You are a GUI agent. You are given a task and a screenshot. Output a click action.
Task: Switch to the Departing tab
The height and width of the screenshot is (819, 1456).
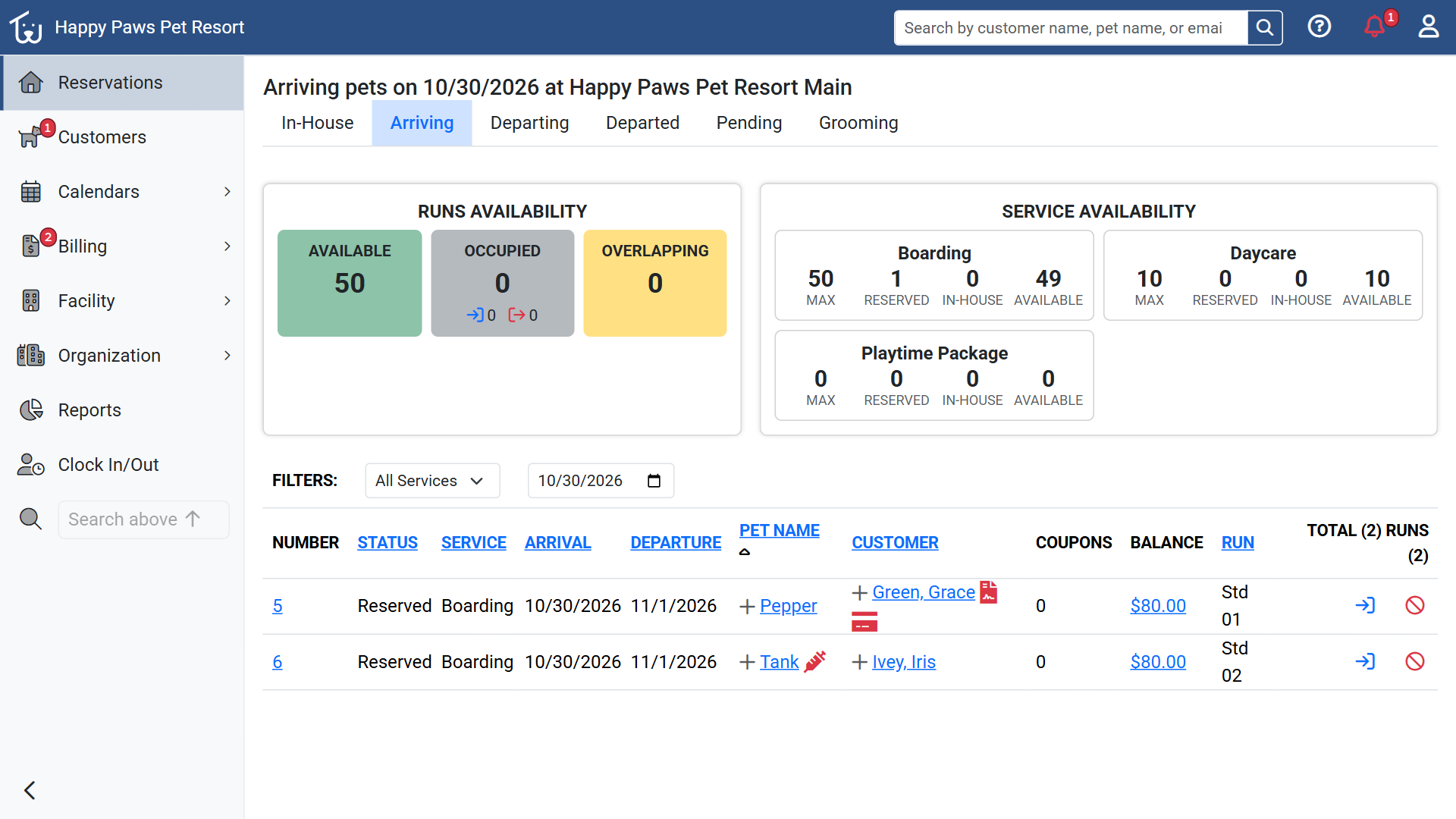(x=529, y=123)
